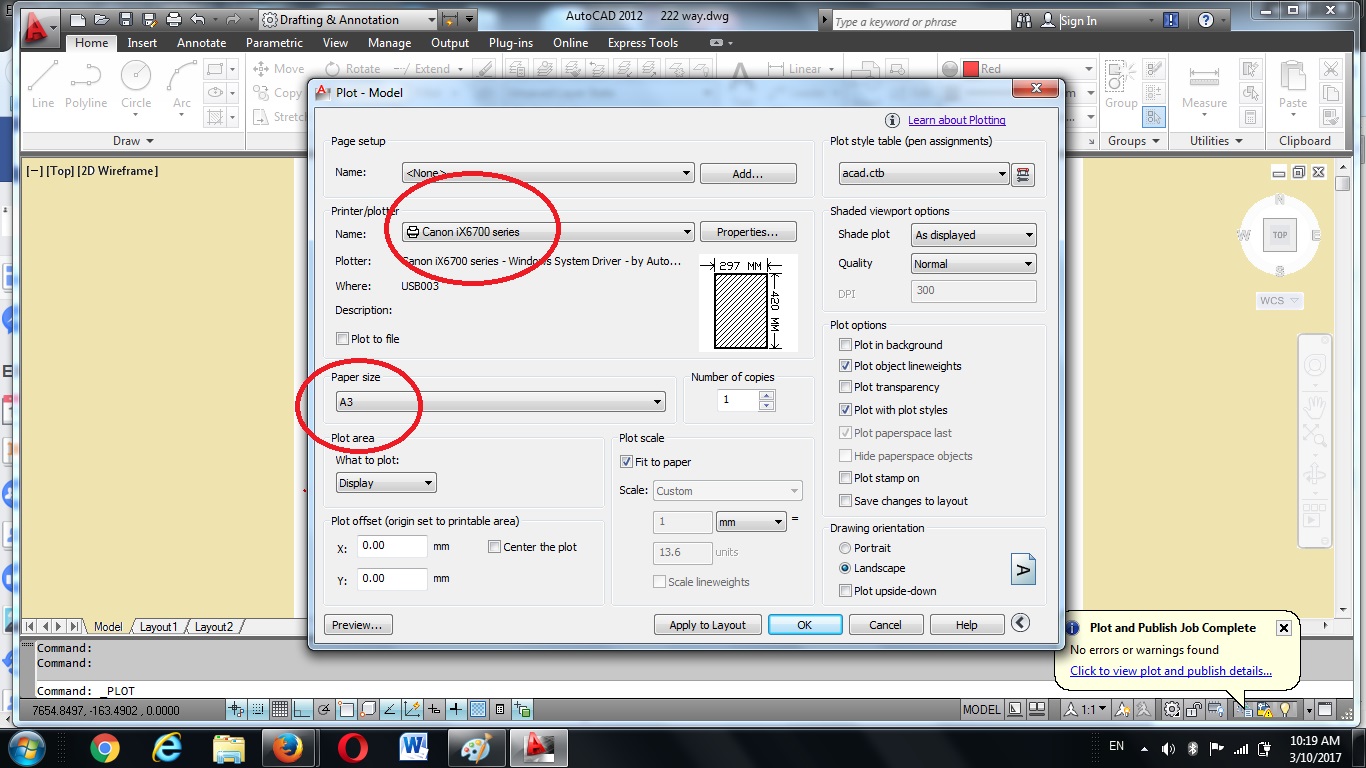
Task: Switch to the Insert ribbon tab
Action: click(142, 43)
